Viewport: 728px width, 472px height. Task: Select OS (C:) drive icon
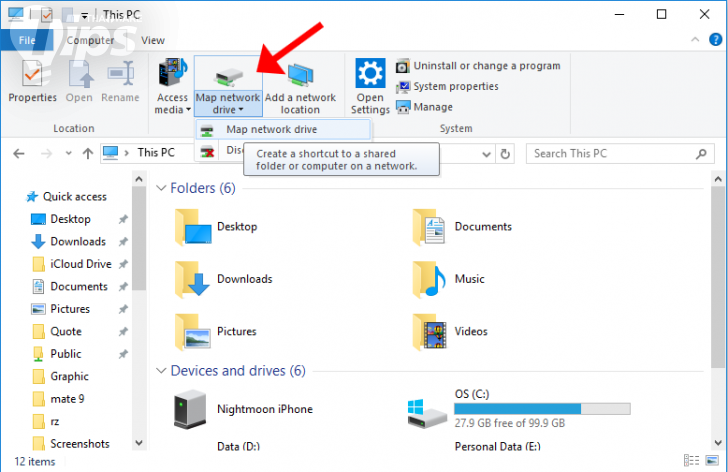tap(427, 413)
